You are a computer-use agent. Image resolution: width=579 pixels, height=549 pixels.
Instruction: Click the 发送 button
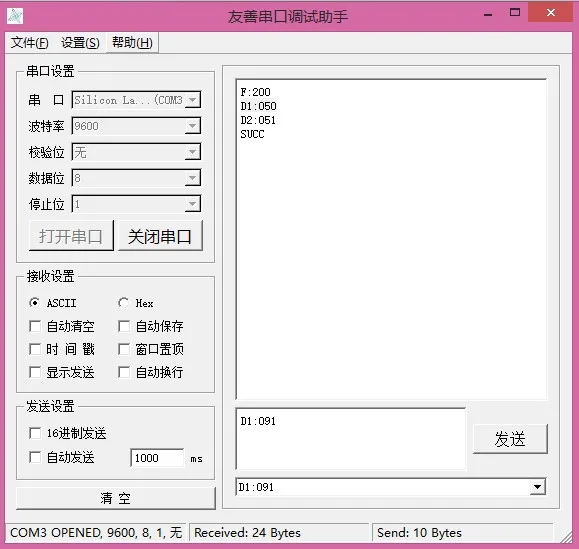(x=510, y=439)
